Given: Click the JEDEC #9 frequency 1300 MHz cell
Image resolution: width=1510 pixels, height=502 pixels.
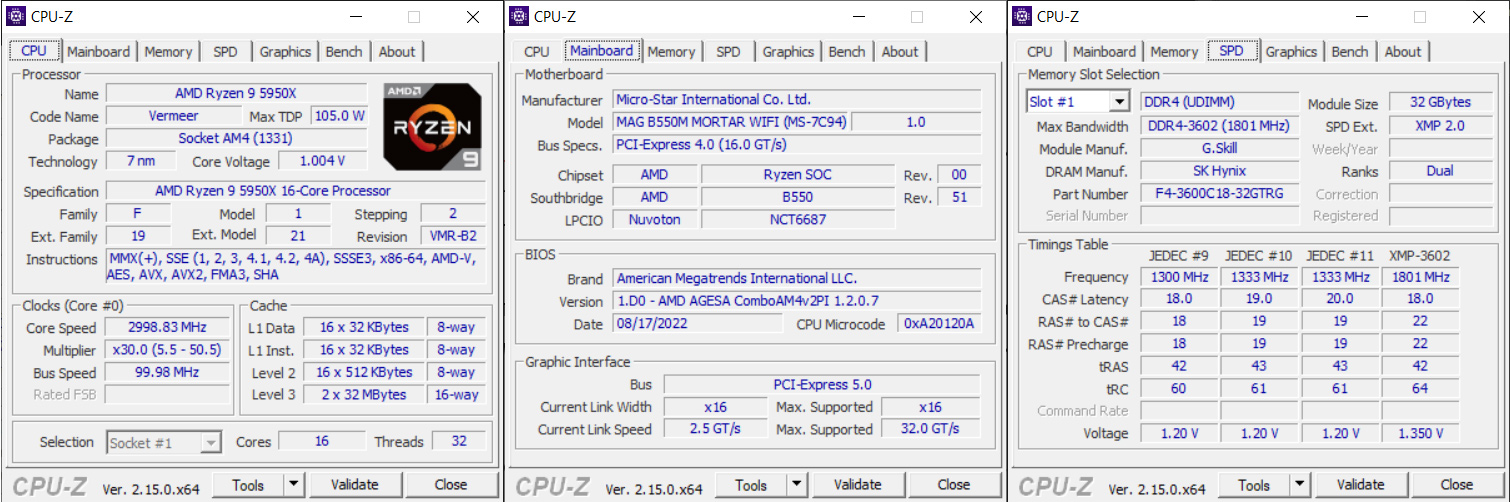Looking at the screenshot, I should (x=1179, y=277).
